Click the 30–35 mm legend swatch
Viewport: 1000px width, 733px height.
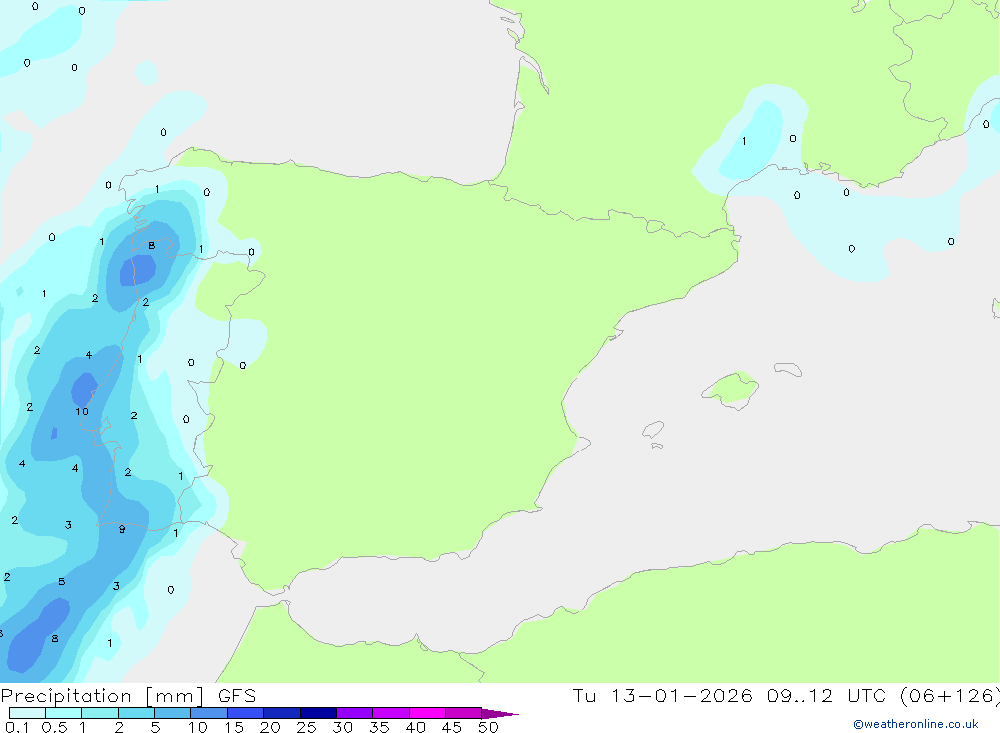(x=355, y=713)
